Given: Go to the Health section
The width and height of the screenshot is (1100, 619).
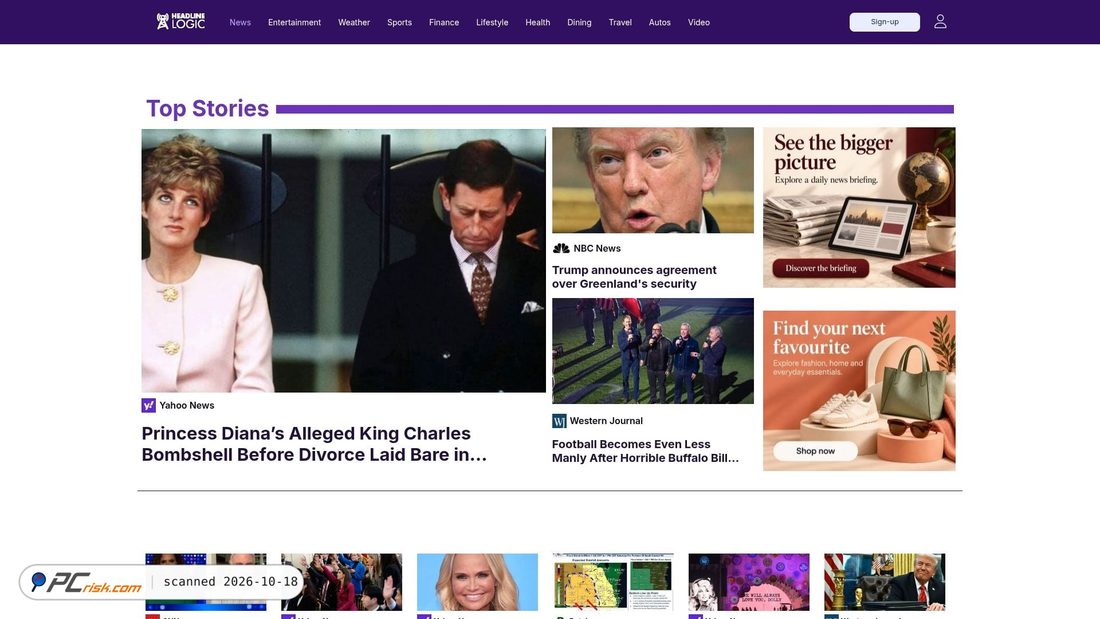Looking at the screenshot, I should tap(537, 22).
